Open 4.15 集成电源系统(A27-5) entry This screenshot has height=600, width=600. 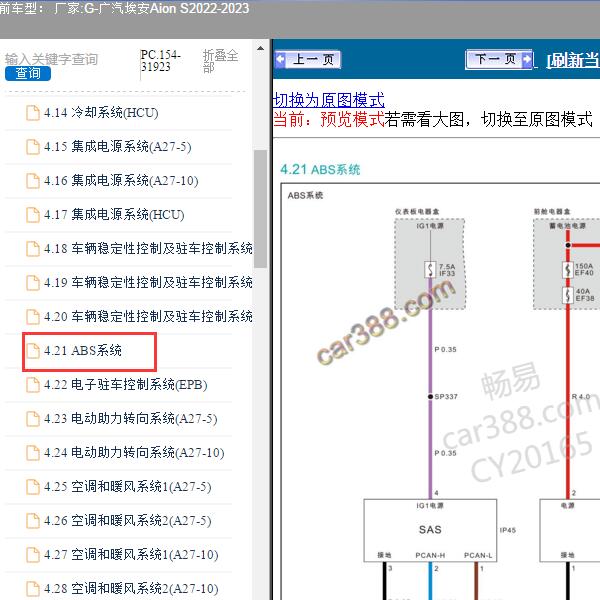coord(117,147)
